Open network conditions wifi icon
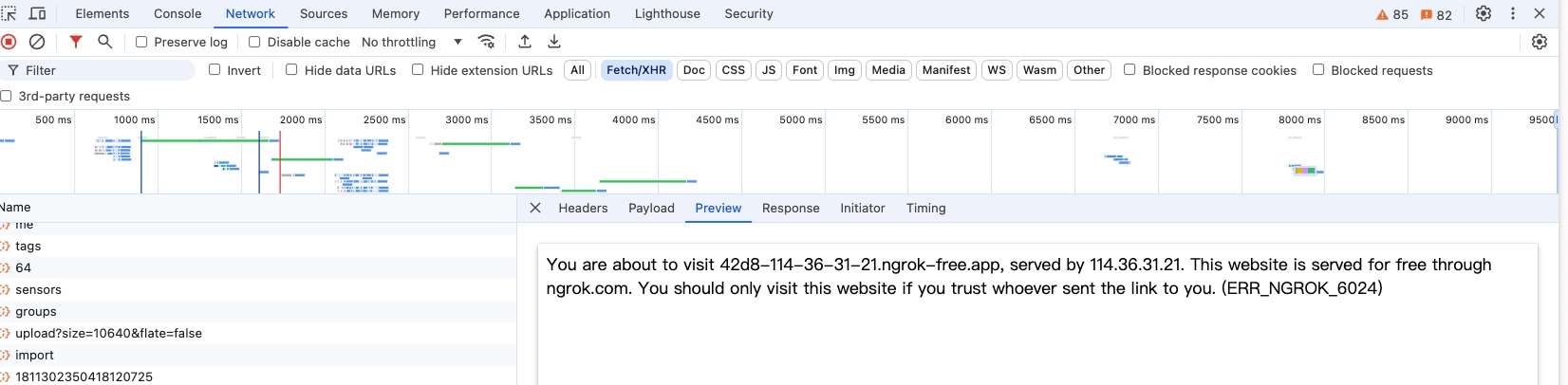Viewport: 1568px width, 385px height. [486, 42]
